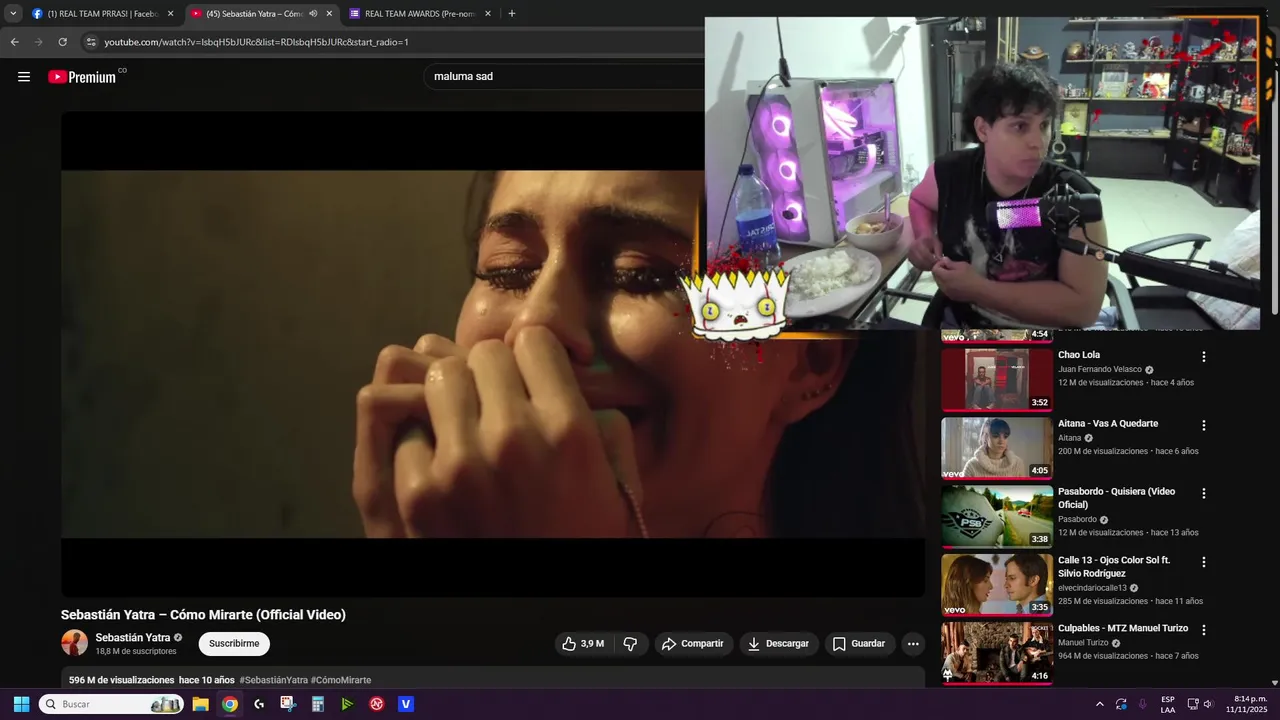Open File Explorer from taskbar
The width and height of the screenshot is (1280, 720).
[x=200, y=704]
